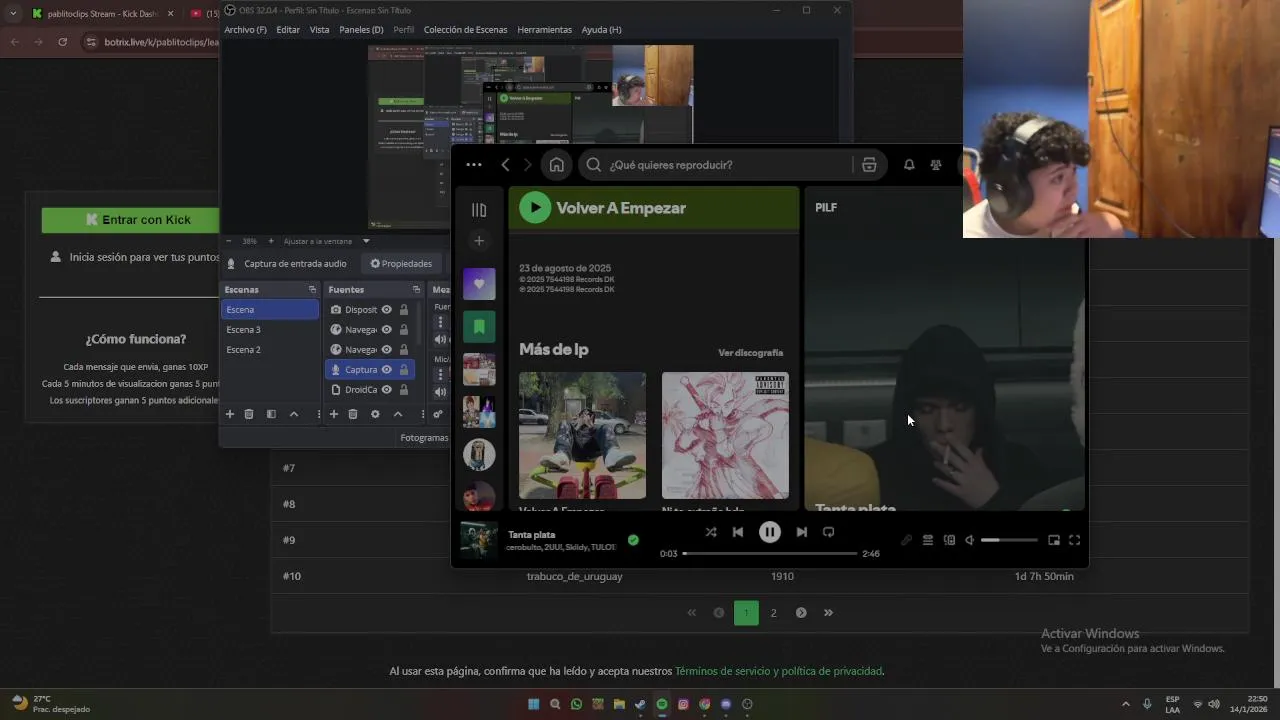The width and height of the screenshot is (1280, 720).
Task: Open the Spotify queue icon
Action: click(928, 540)
